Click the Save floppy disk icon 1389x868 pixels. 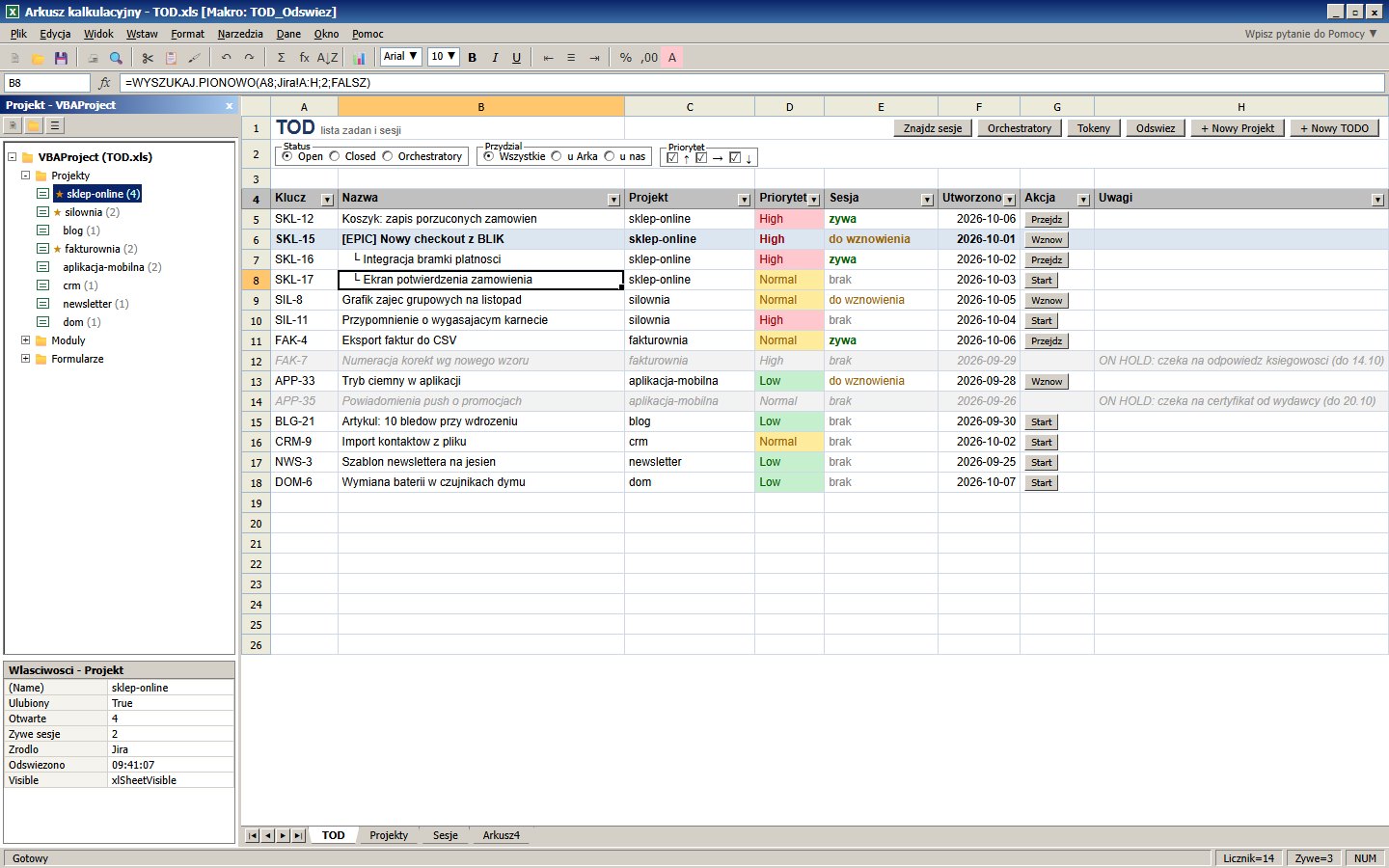pyautogui.click(x=61, y=58)
